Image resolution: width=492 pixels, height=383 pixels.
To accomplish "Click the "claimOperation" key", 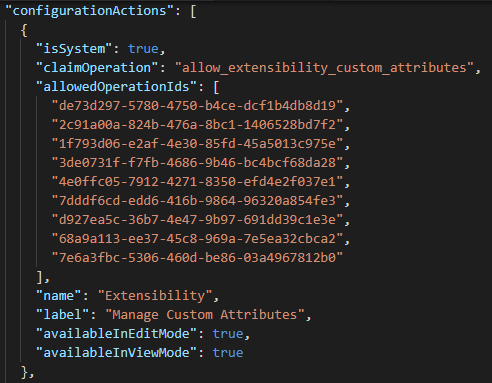I will (97, 68).
